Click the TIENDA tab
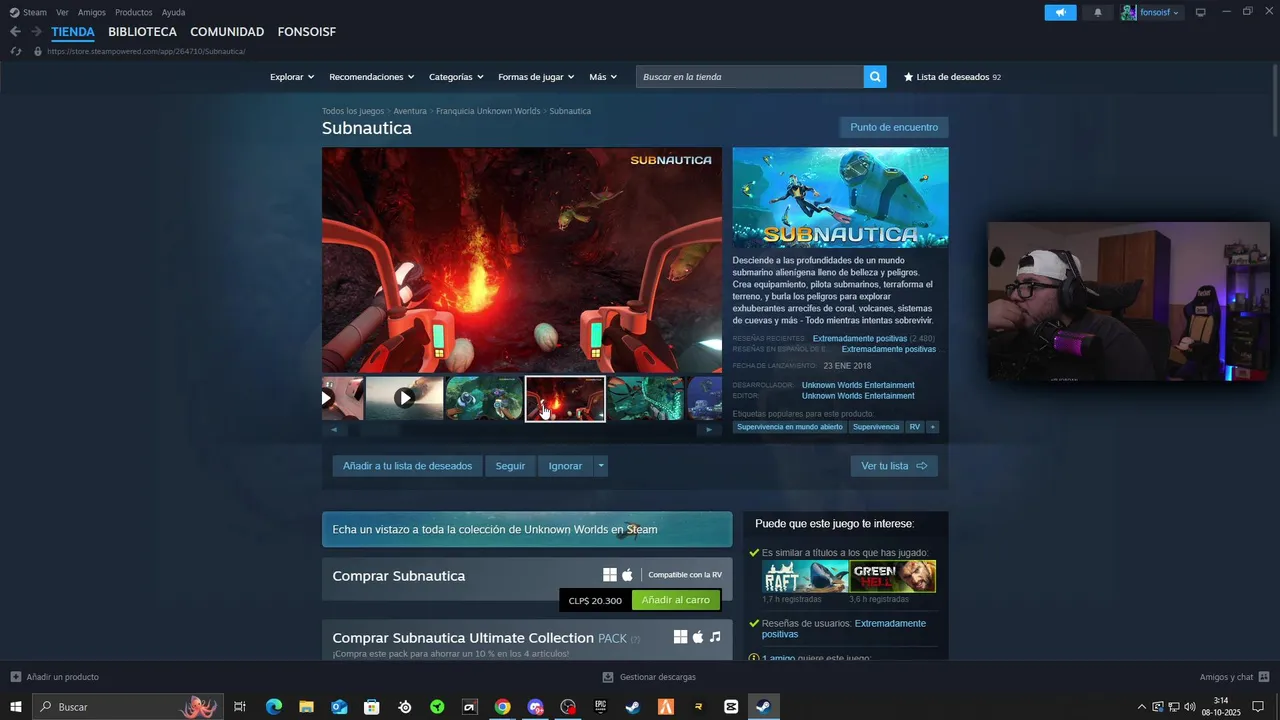Screen dimensions: 1280x720 coord(73,32)
